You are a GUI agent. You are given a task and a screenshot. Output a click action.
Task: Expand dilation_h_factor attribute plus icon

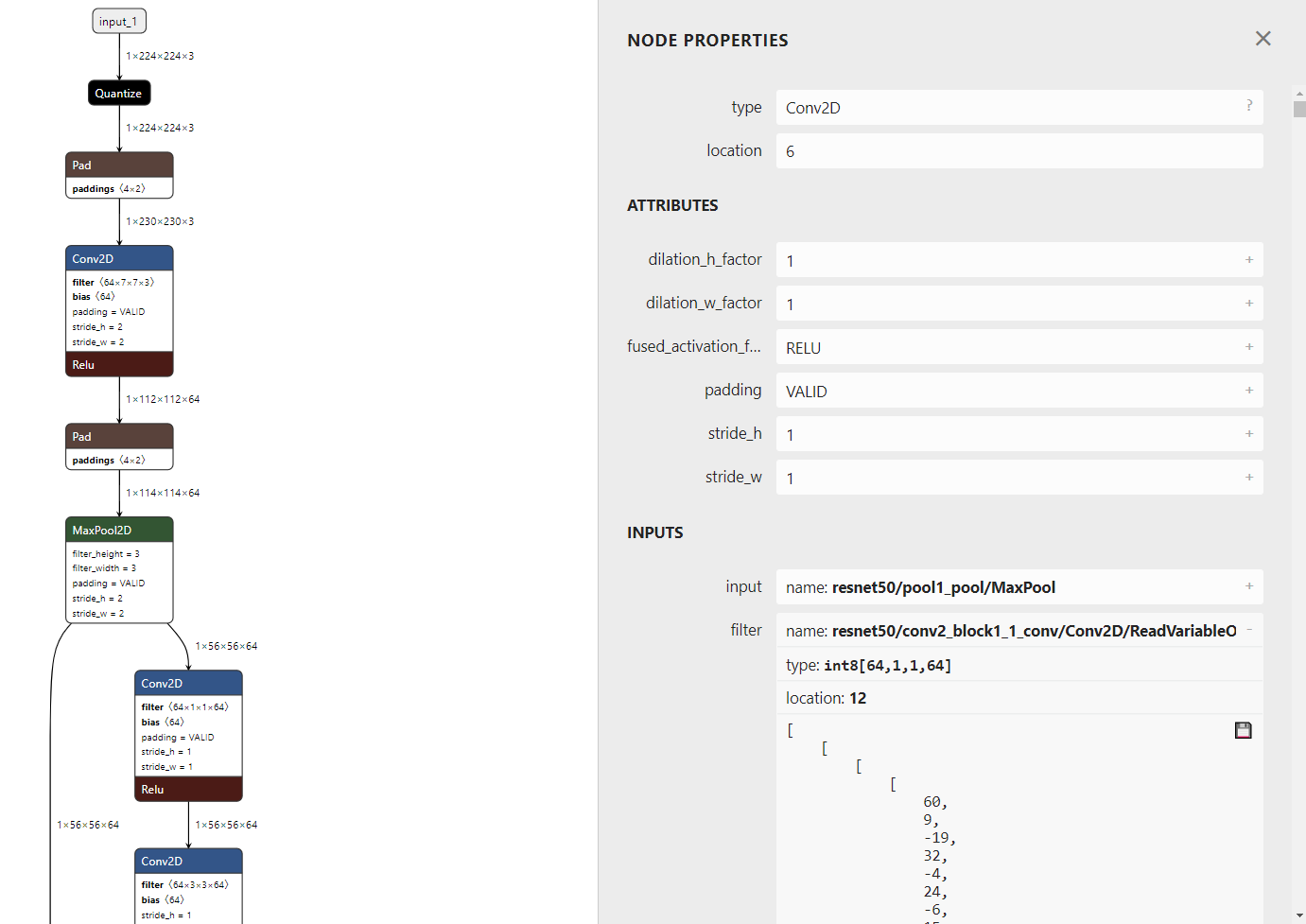(x=1248, y=260)
